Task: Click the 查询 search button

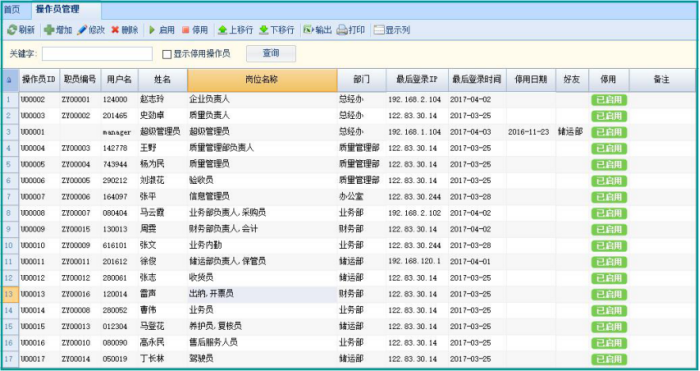Action: [x=271, y=54]
